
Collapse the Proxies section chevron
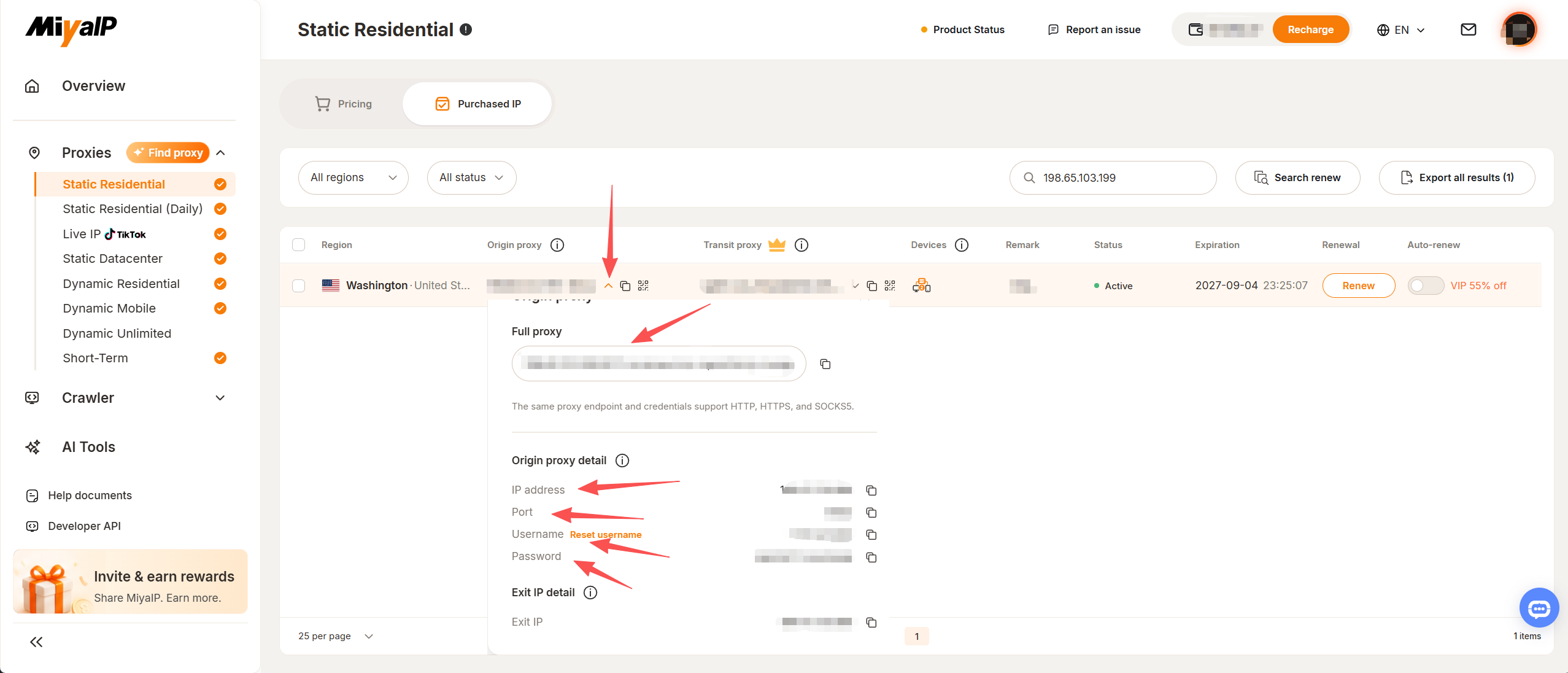click(221, 152)
